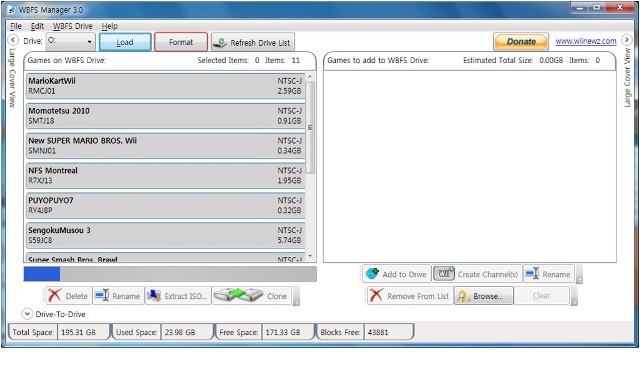Click the Clear button
Viewport: 640px width, 383px height.
pyautogui.click(x=541, y=296)
